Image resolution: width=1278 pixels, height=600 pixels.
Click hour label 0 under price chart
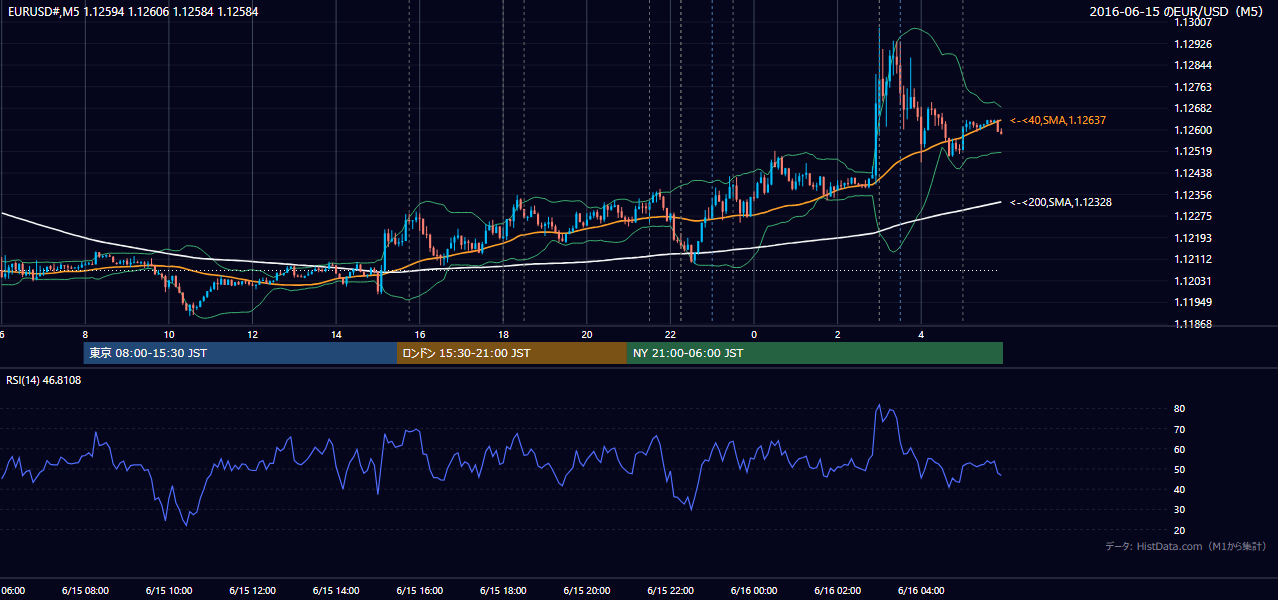tap(754, 334)
